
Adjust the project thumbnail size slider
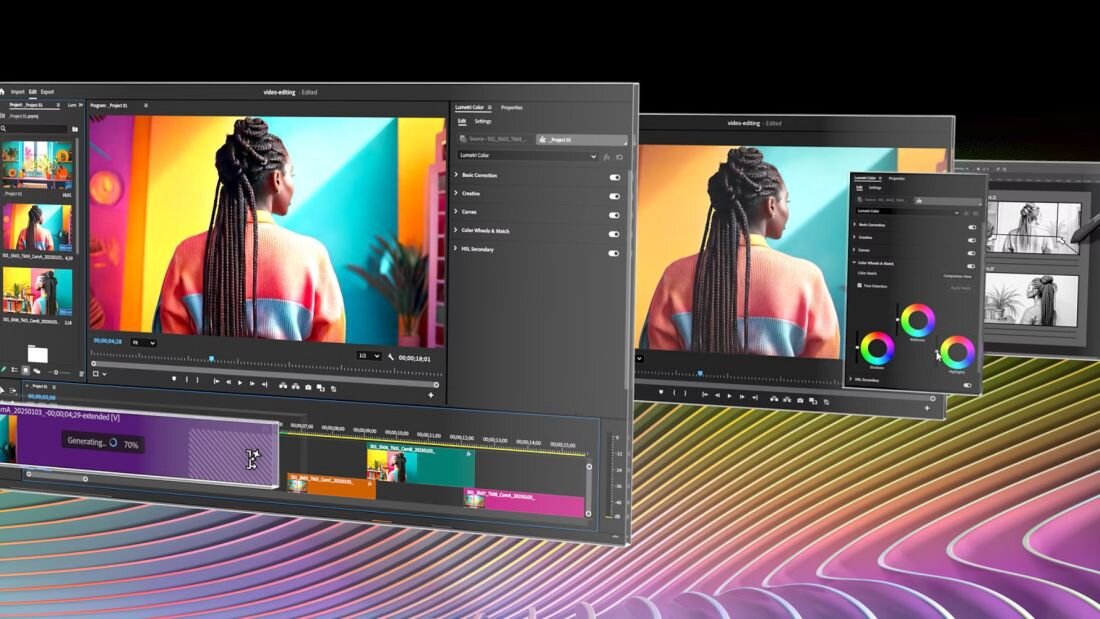(58, 372)
